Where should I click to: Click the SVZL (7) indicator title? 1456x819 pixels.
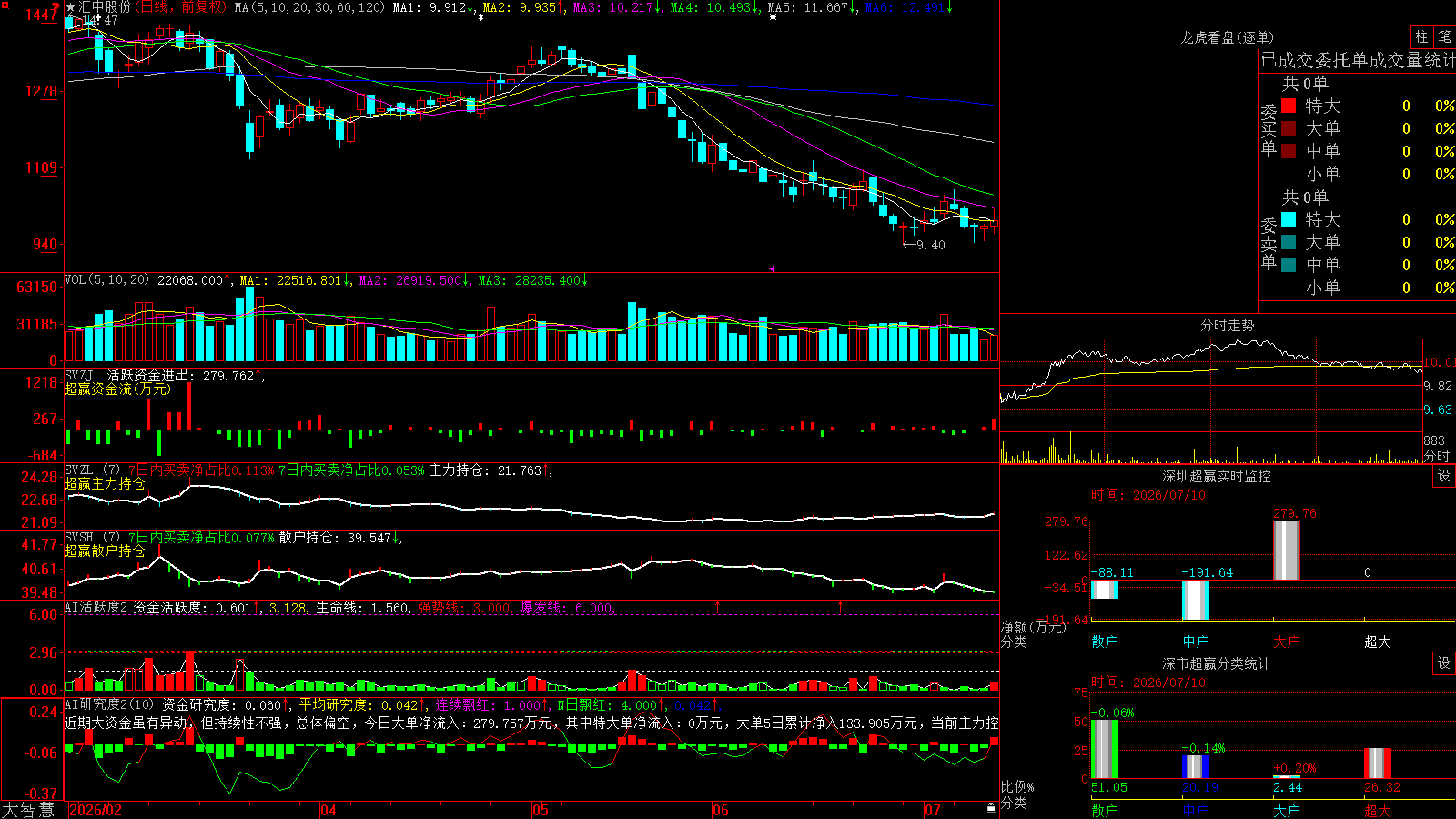(x=92, y=470)
